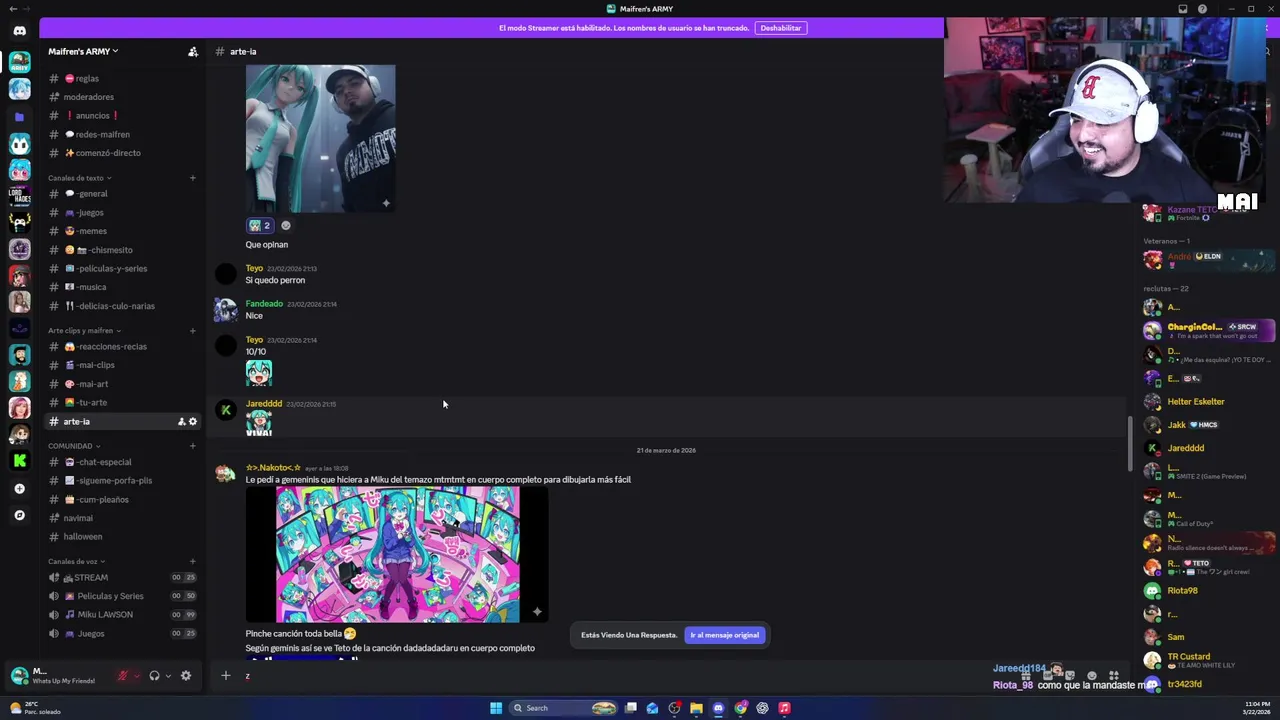Image resolution: width=1280 pixels, height=720 pixels.
Task: Open the inbox icon in title bar
Action: 1183,9
